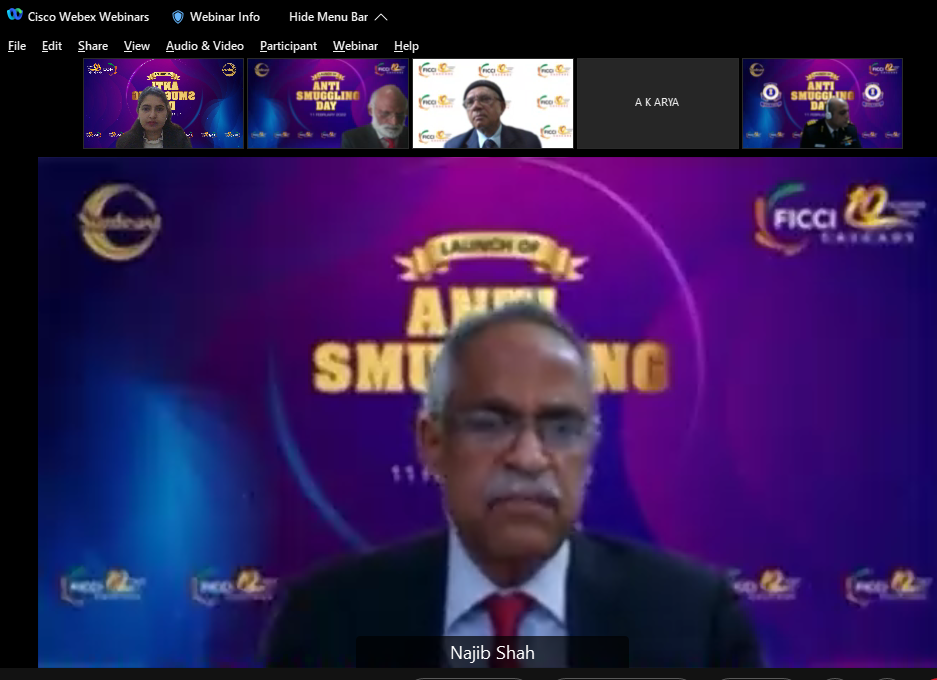Image resolution: width=937 pixels, height=680 pixels.
Task: Click the Najib Shah name label
Action: click(492, 653)
